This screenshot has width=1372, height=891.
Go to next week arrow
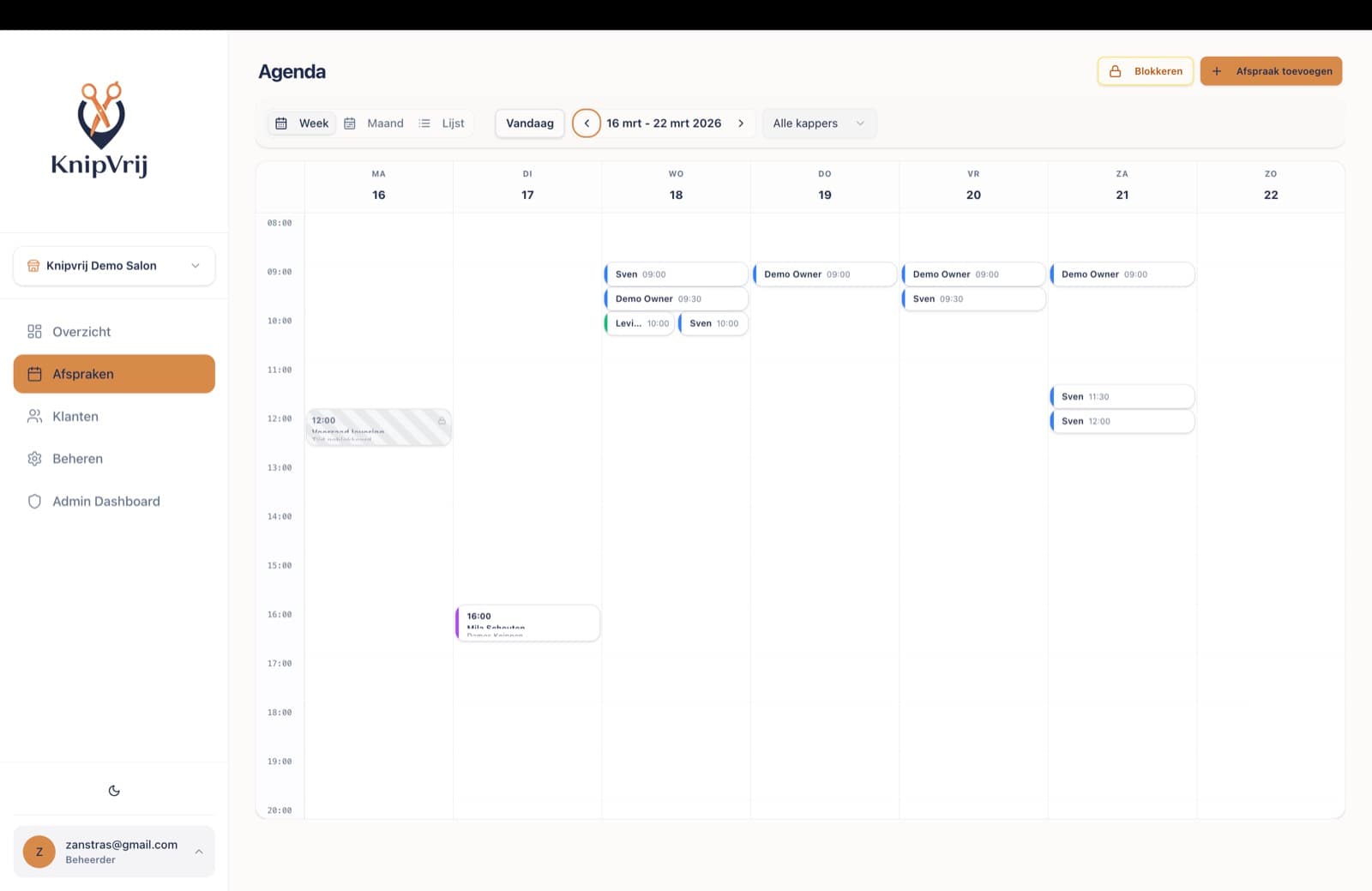(741, 123)
